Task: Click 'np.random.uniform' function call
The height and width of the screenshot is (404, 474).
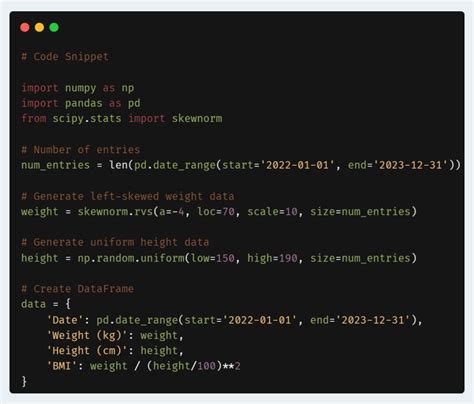Action: point(131,258)
